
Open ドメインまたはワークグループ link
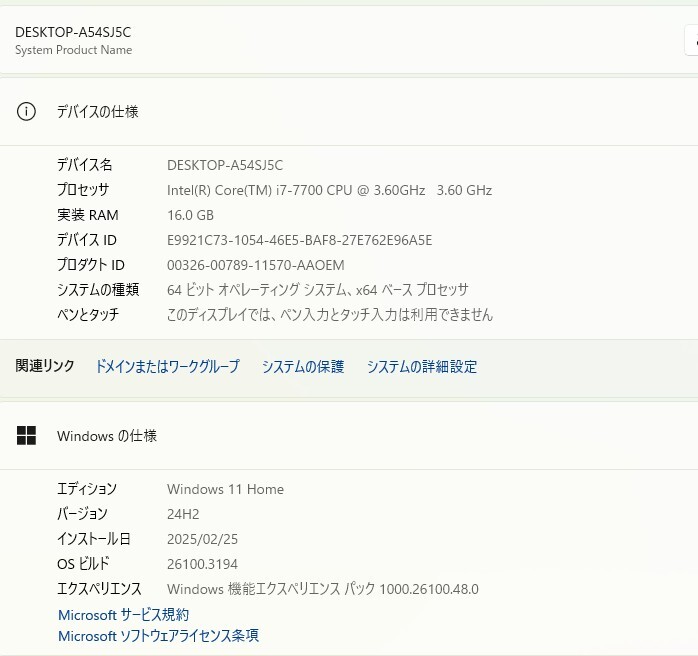(x=167, y=366)
